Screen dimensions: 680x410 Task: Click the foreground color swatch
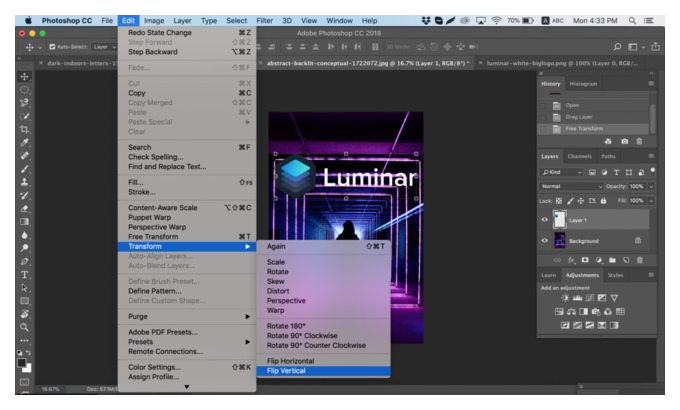(21, 363)
